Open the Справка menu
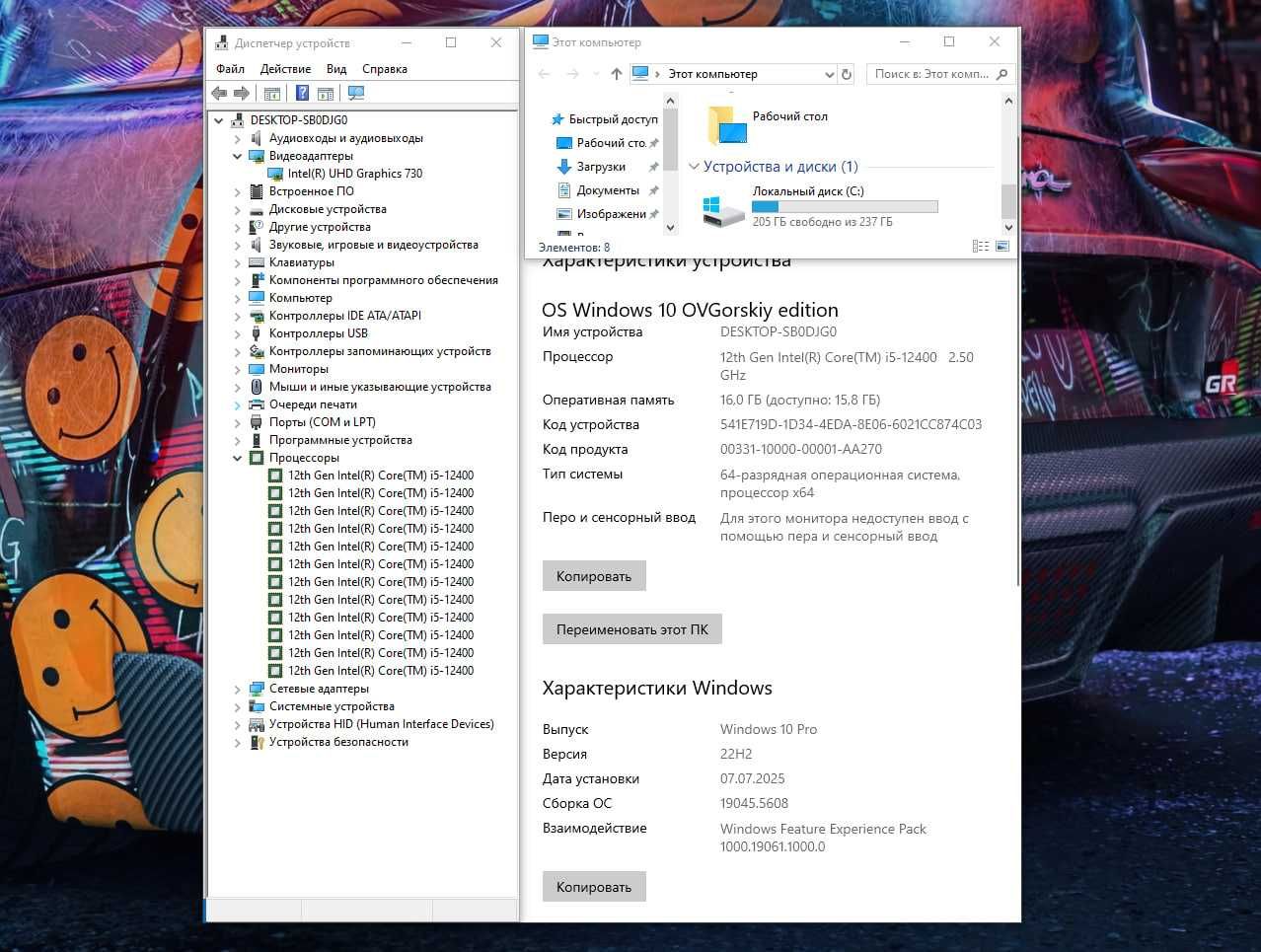Viewport: 1261px width, 952px height. pyautogui.click(x=385, y=69)
